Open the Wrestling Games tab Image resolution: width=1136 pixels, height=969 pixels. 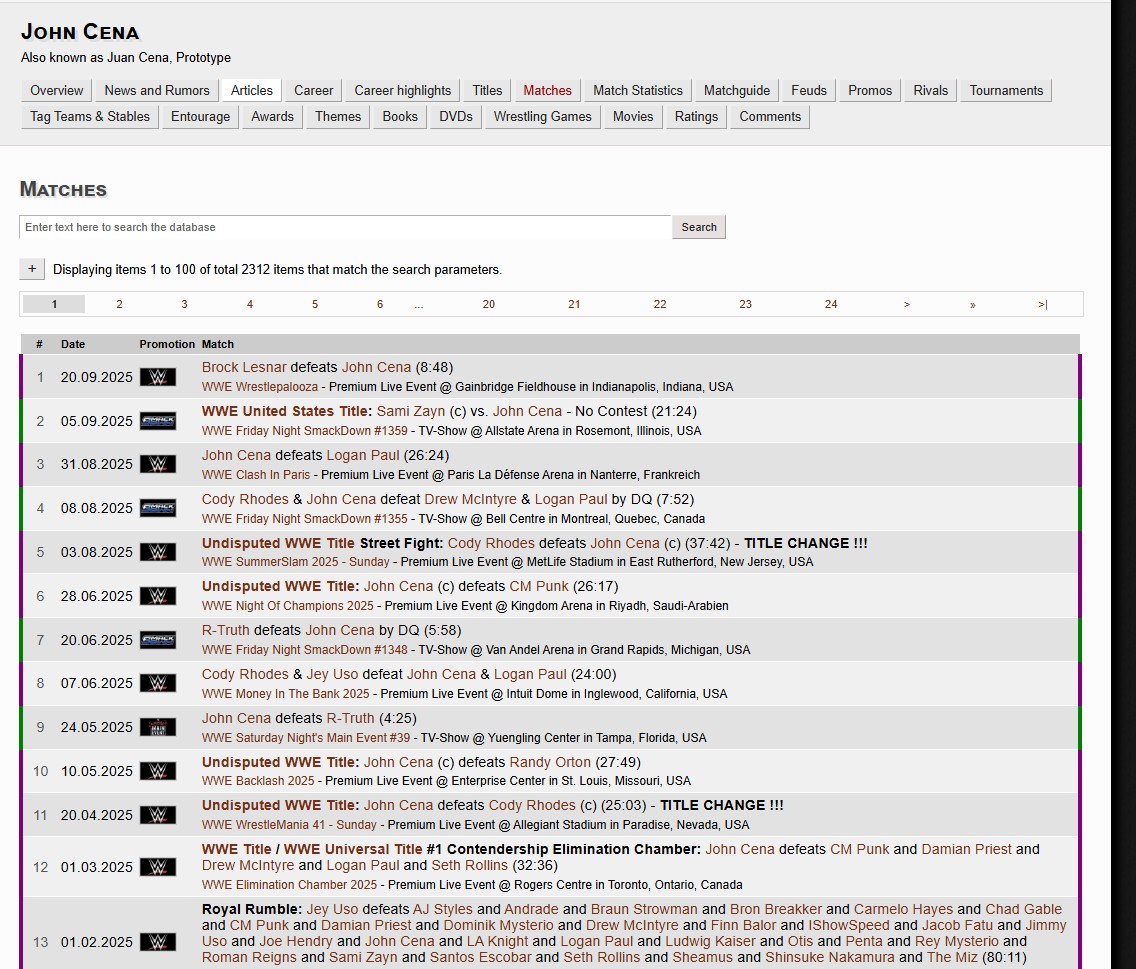coord(542,117)
